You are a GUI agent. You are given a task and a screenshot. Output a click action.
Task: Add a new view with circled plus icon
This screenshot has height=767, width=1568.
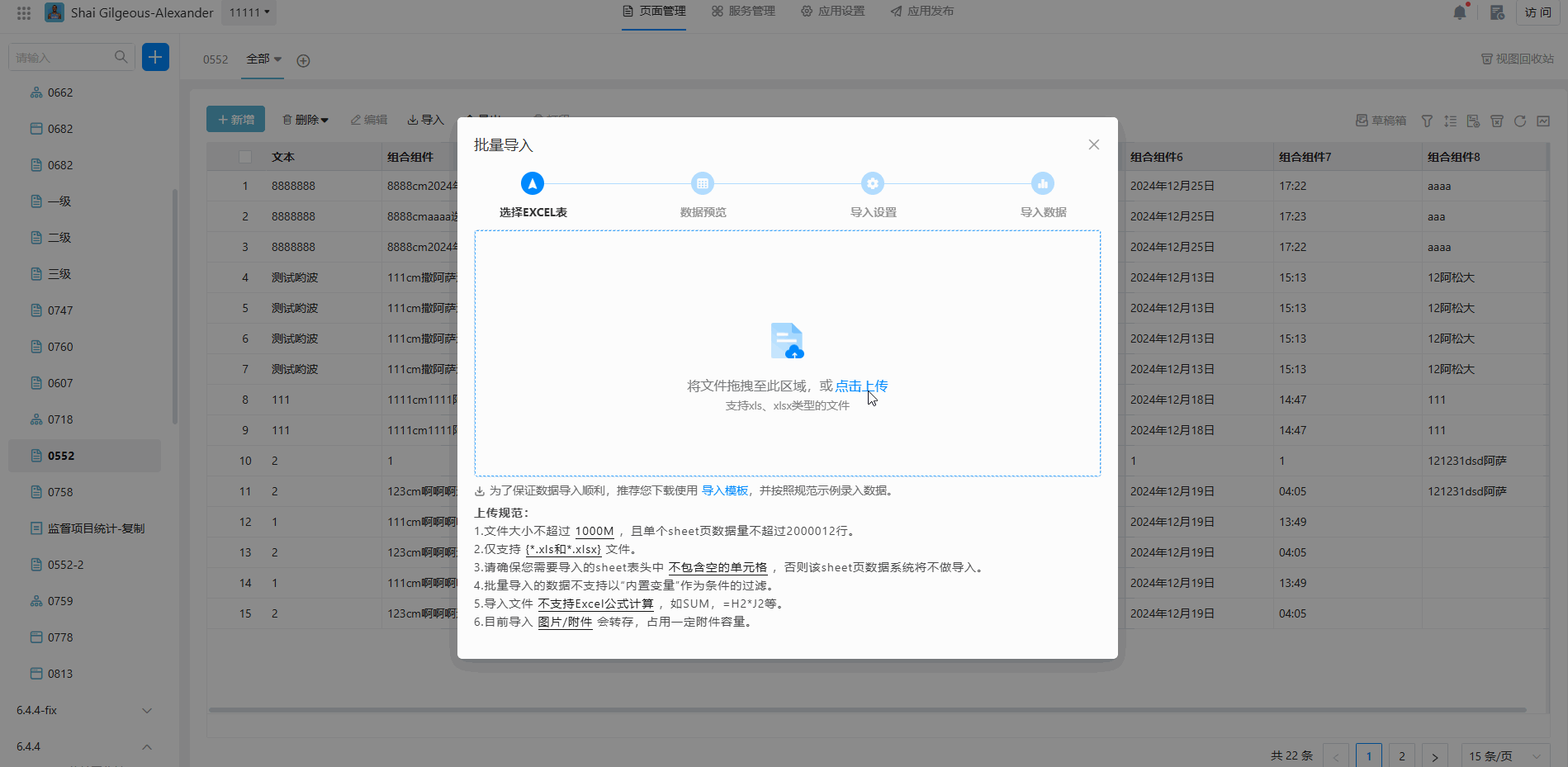coord(303,60)
